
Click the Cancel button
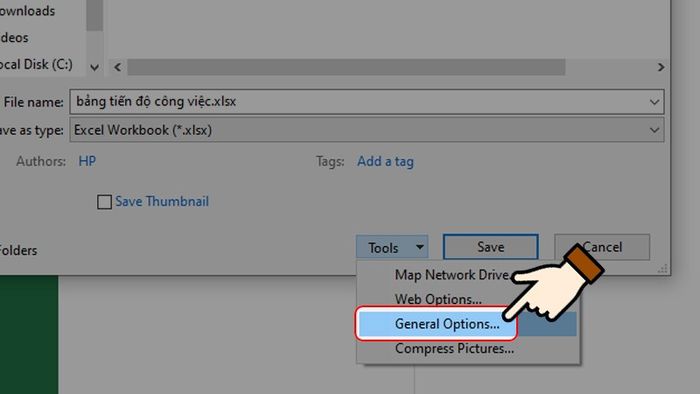[x=602, y=247]
